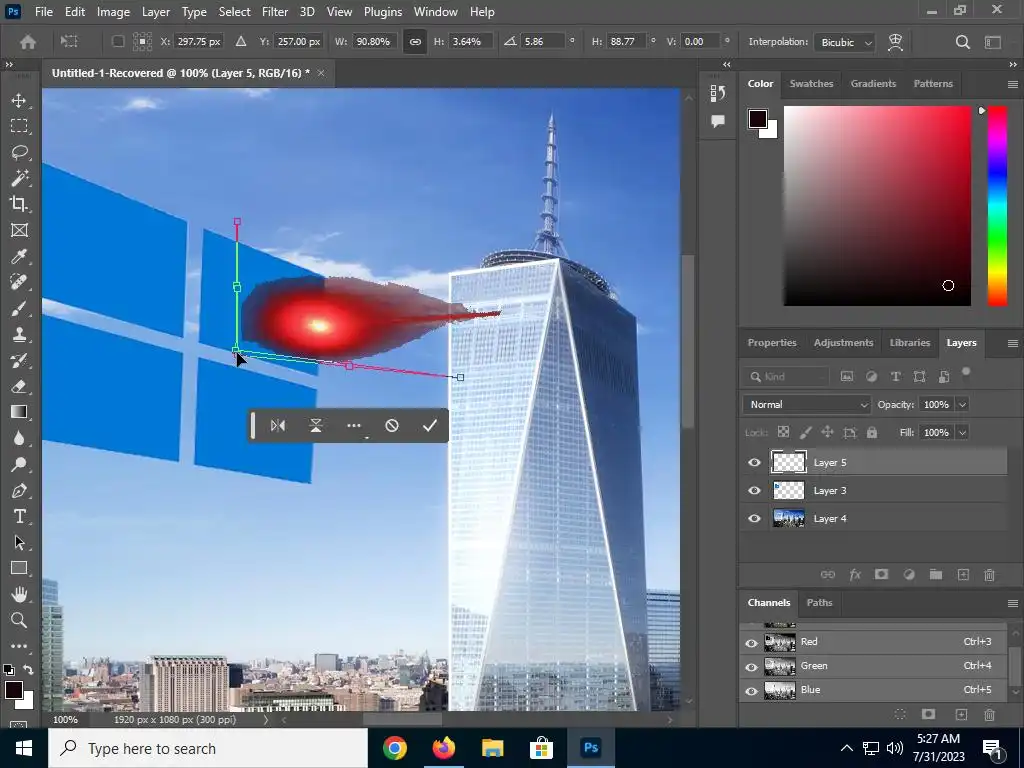Expand the tools panel double arrow
The image size is (1024, 768).
(9, 65)
